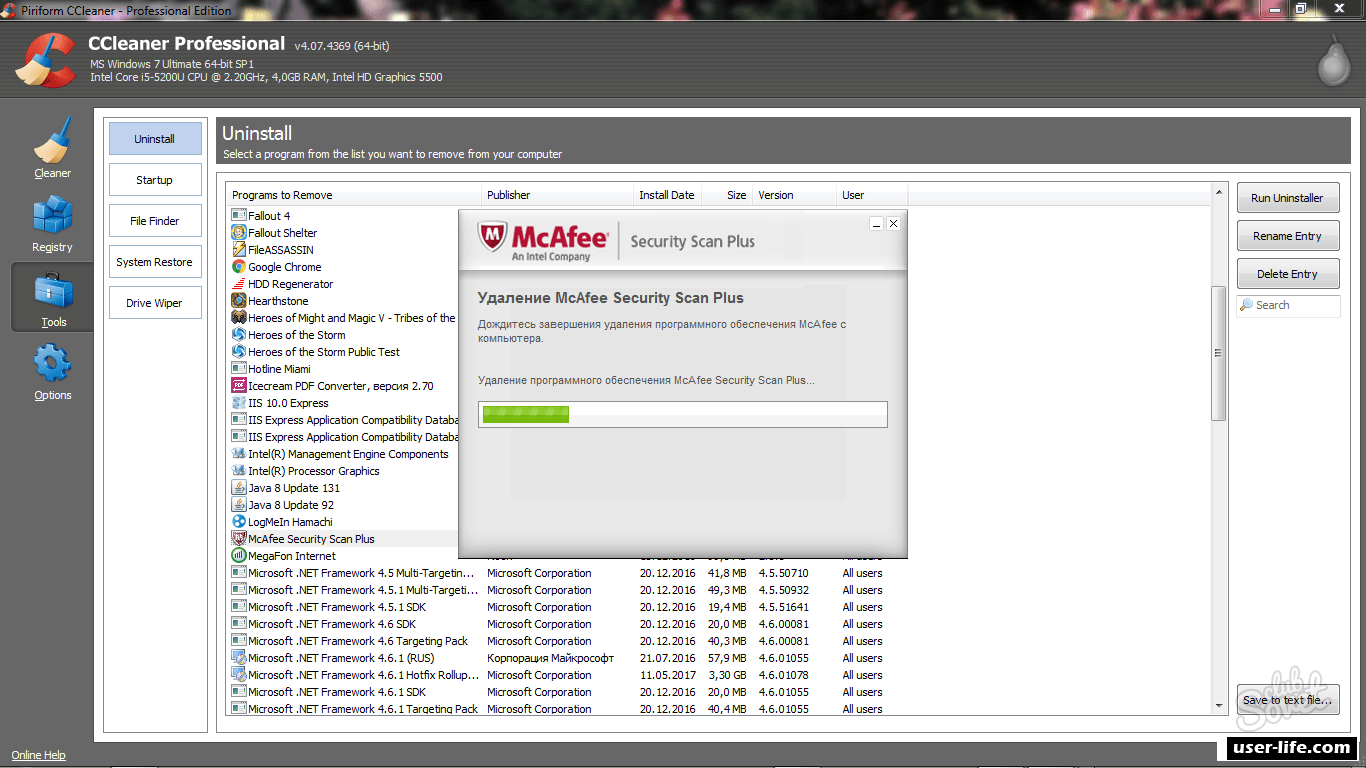The height and width of the screenshot is (768, 1366).
Task: Click the Icecream PDF Converter icon
Action: point(239,386)
